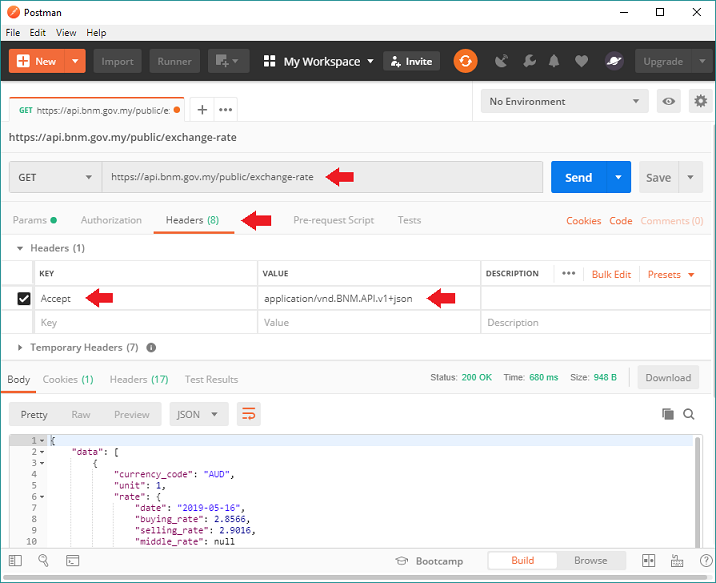The width and height of the screenshot is (716, 583).
Task: Open response Headers (17) tab
Action: pyautogui.click(x=139, y=379)
